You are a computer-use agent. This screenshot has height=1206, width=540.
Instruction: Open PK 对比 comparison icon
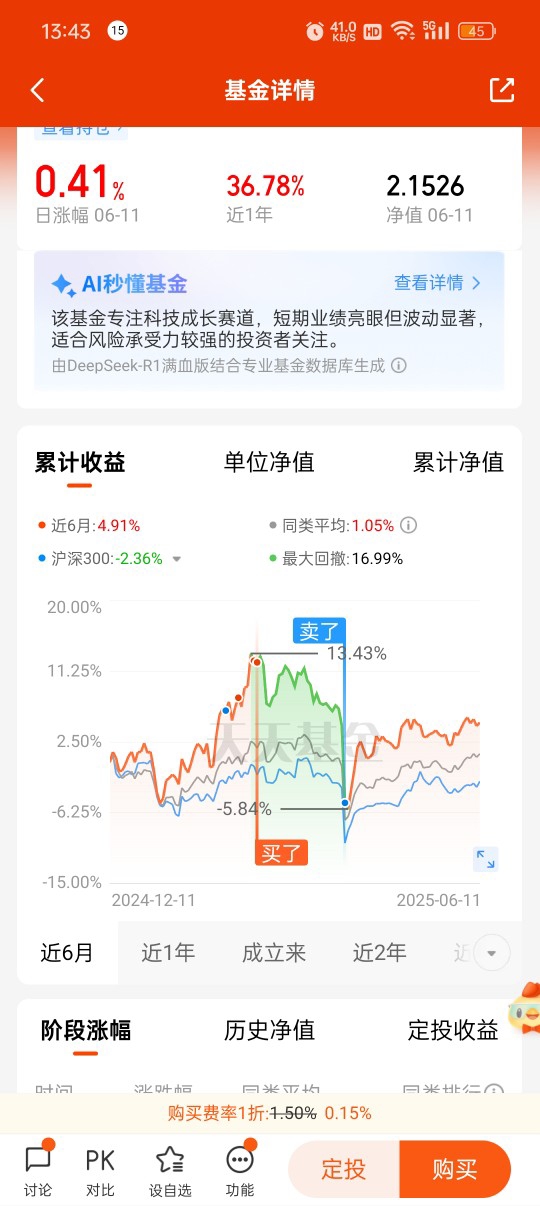point(100,1160)
